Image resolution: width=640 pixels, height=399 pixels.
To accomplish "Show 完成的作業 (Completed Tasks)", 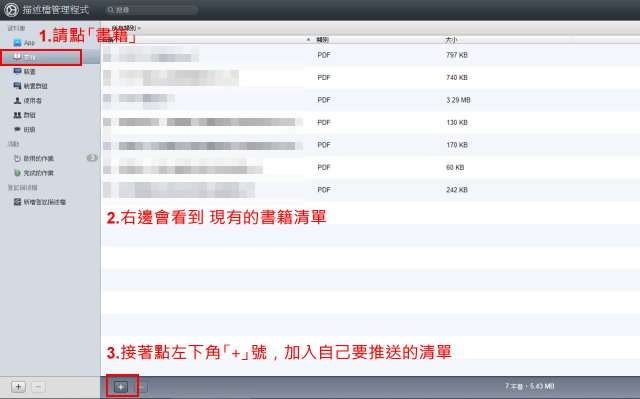I will (34, 173).
